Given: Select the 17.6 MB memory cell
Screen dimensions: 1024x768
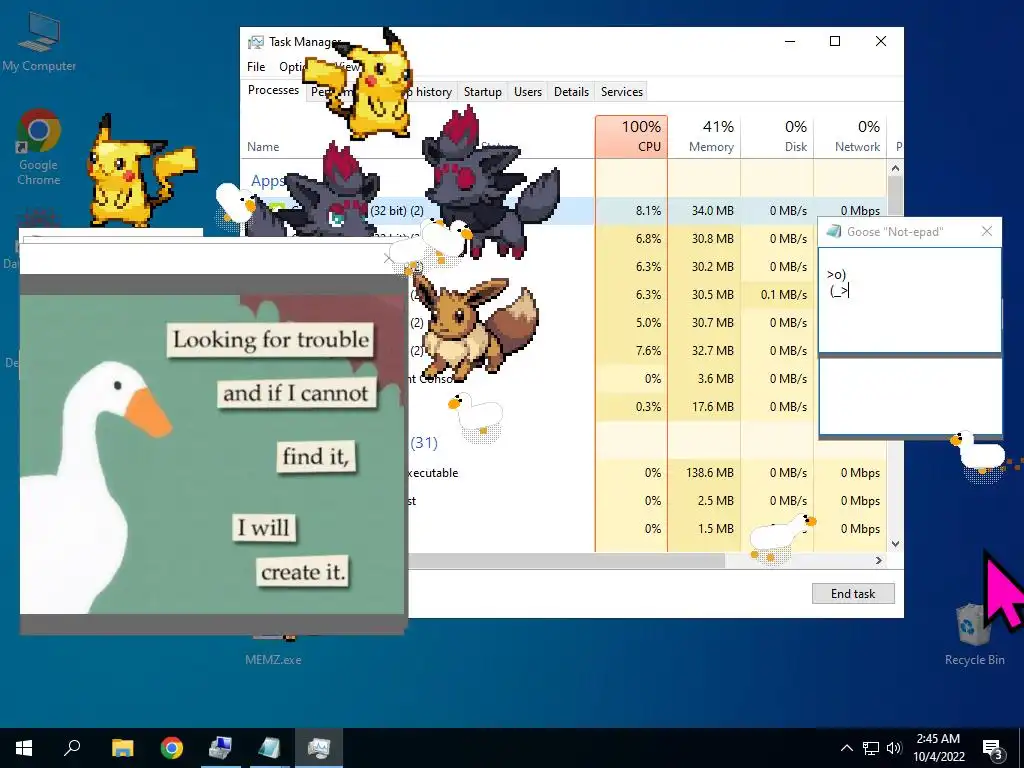Looking at the screenshot, I should tap(705, 407).
